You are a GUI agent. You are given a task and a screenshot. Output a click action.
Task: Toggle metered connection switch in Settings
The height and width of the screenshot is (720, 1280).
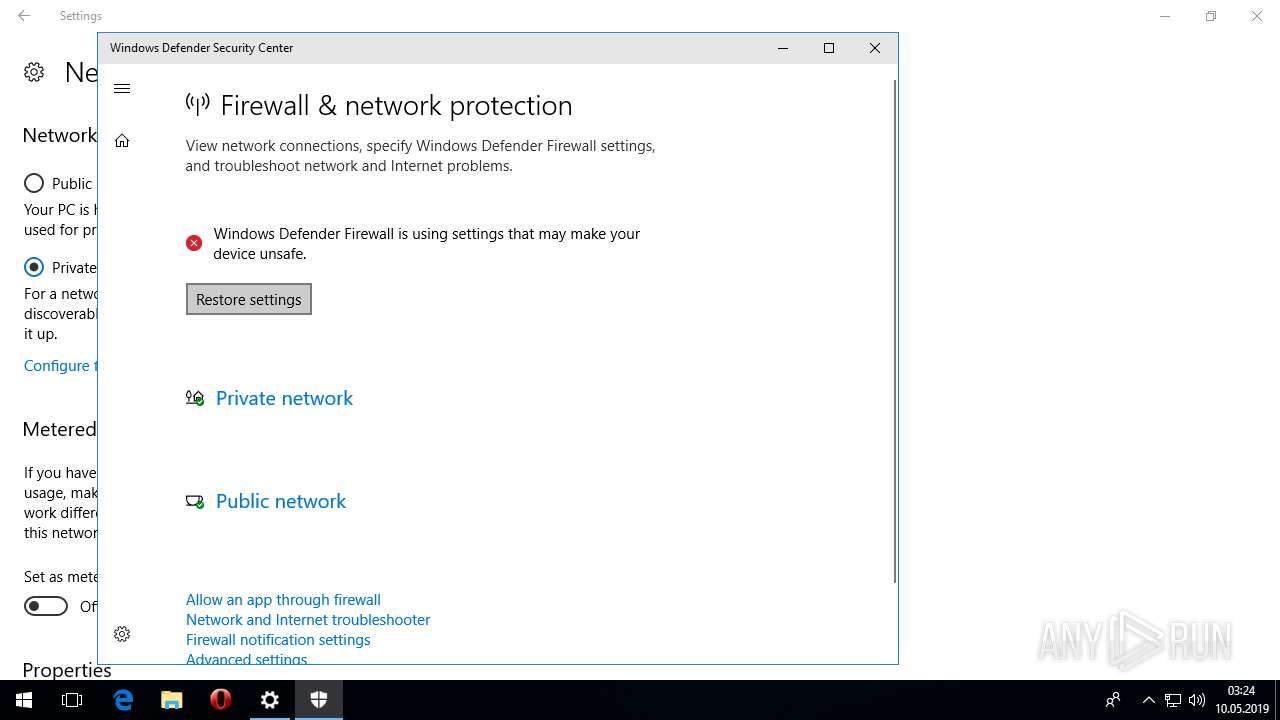(46, 606)
